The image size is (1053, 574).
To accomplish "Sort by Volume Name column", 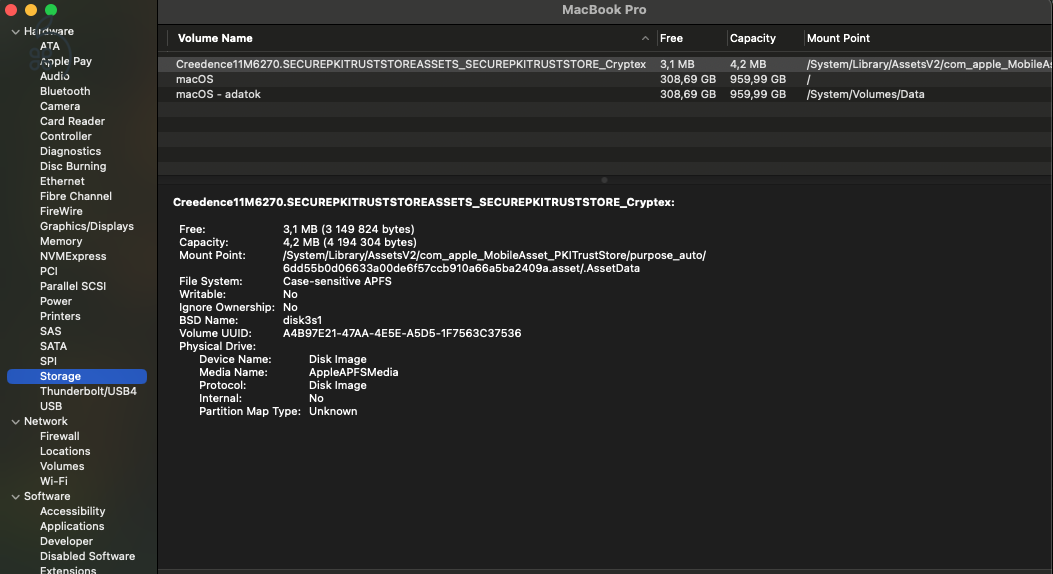I will click(x=215, y=38).
